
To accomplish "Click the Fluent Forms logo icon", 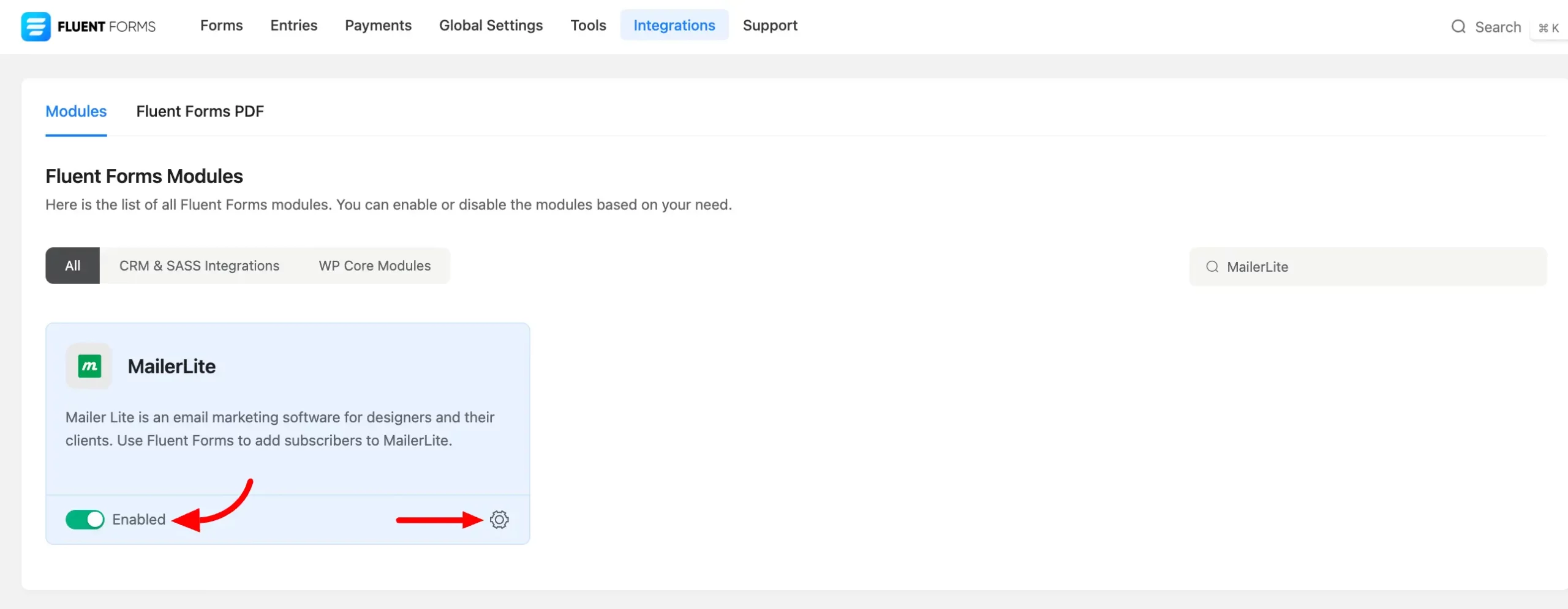I will click(x=36, y=26).
